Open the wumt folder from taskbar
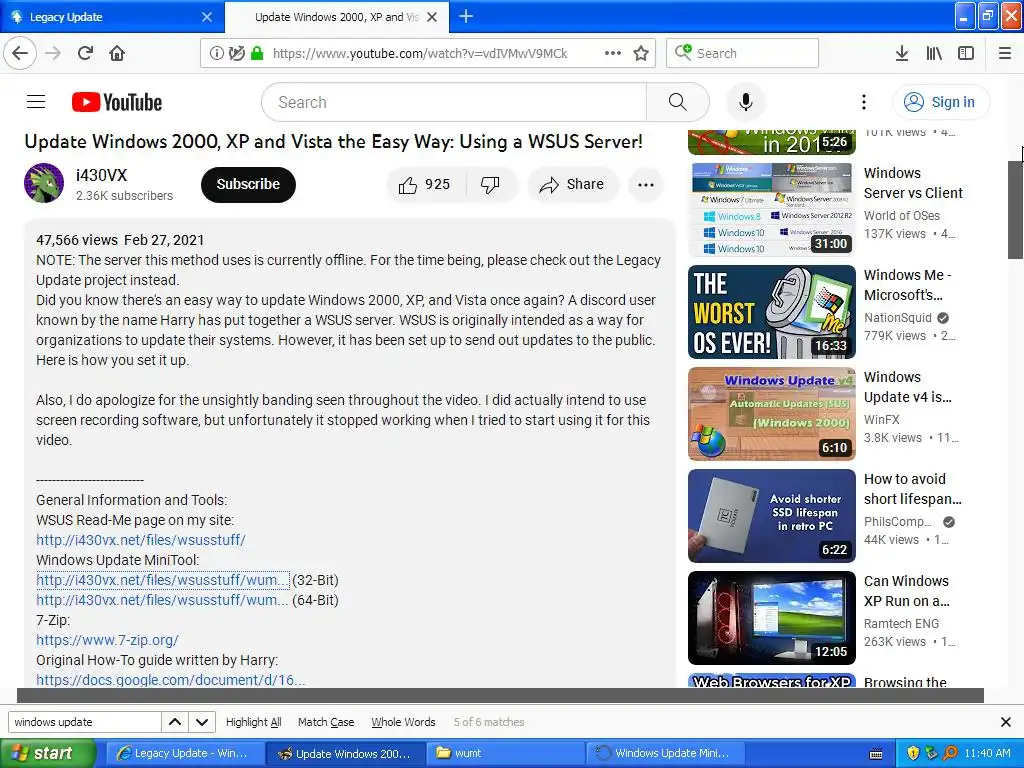The width and height of the screenshot is (1024, 768). click(x=506, y=753)
